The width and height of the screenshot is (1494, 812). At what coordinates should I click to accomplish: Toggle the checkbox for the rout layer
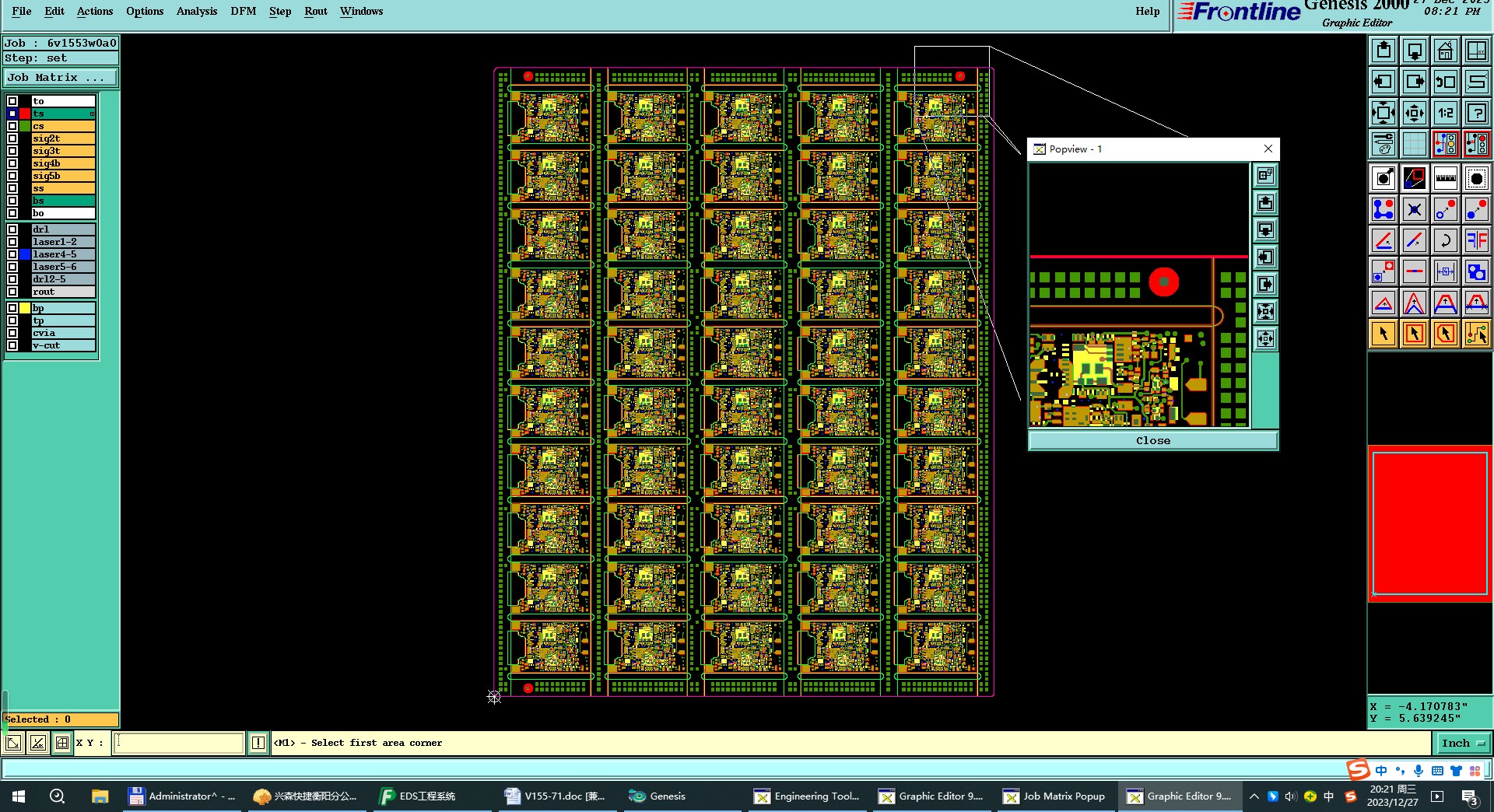[12, 292]
